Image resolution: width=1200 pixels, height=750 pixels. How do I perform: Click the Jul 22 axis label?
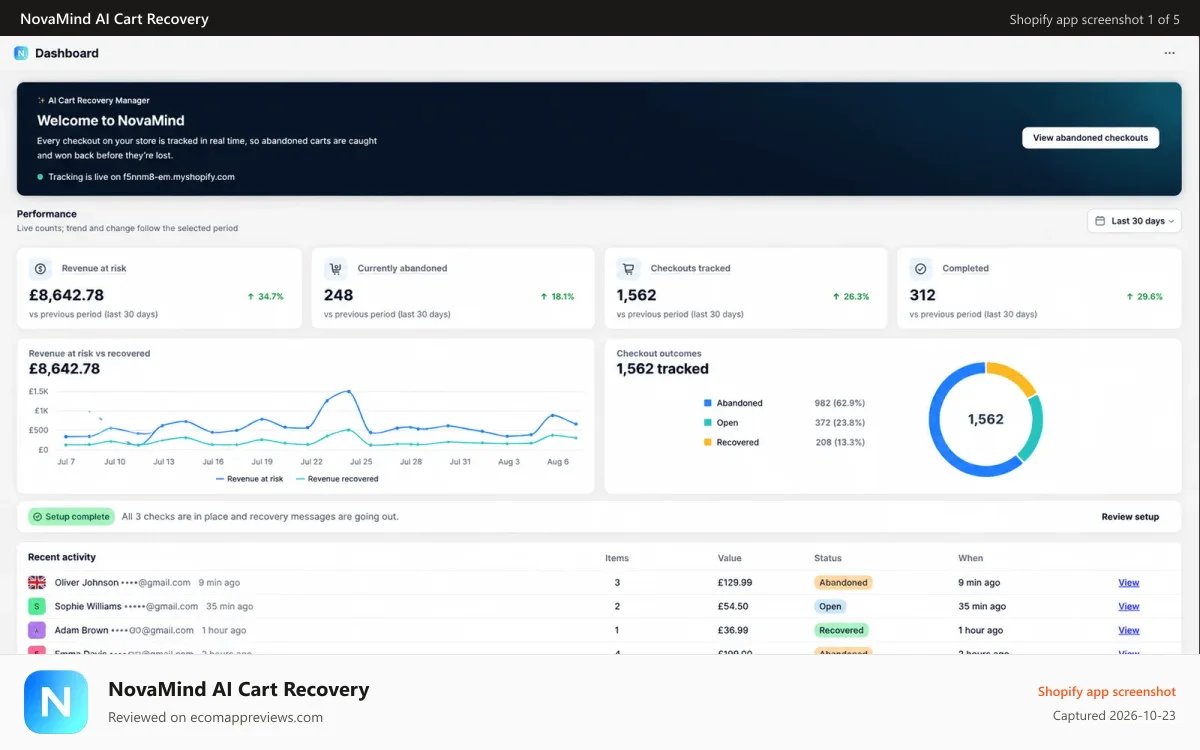312,462
